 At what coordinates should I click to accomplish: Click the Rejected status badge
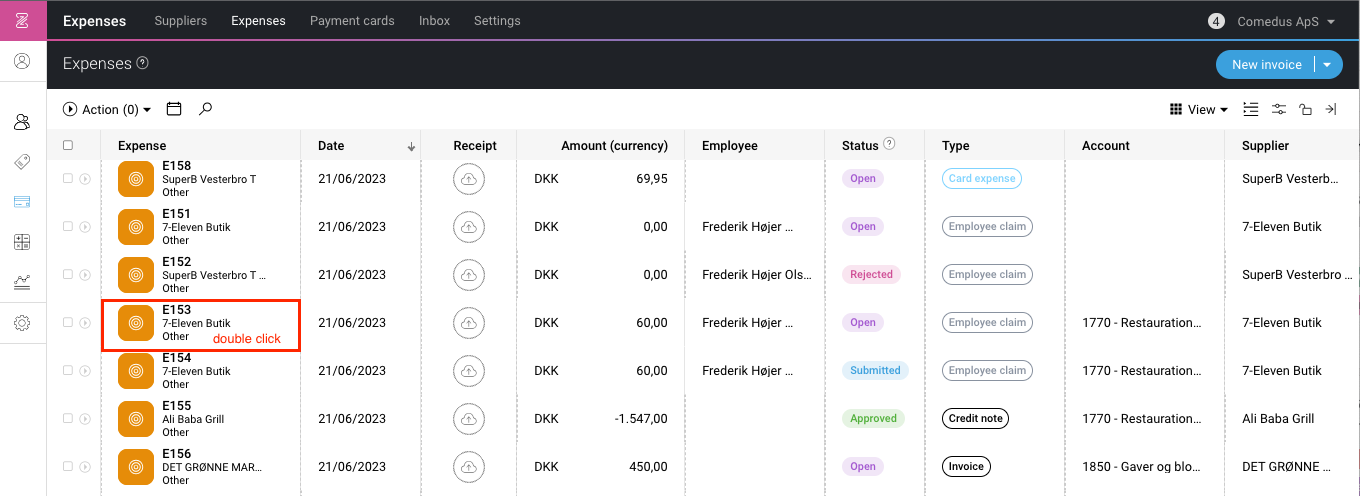tap(871, 275)
